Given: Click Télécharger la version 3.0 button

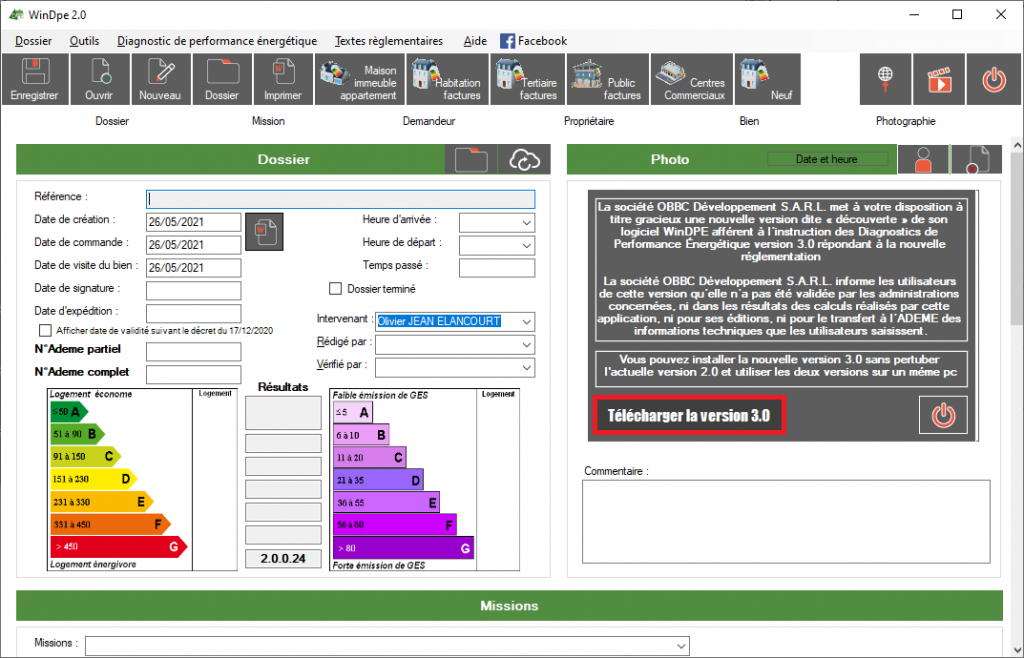Looking at the screenshot, I should pyautogui.click(x=689, y=415).
